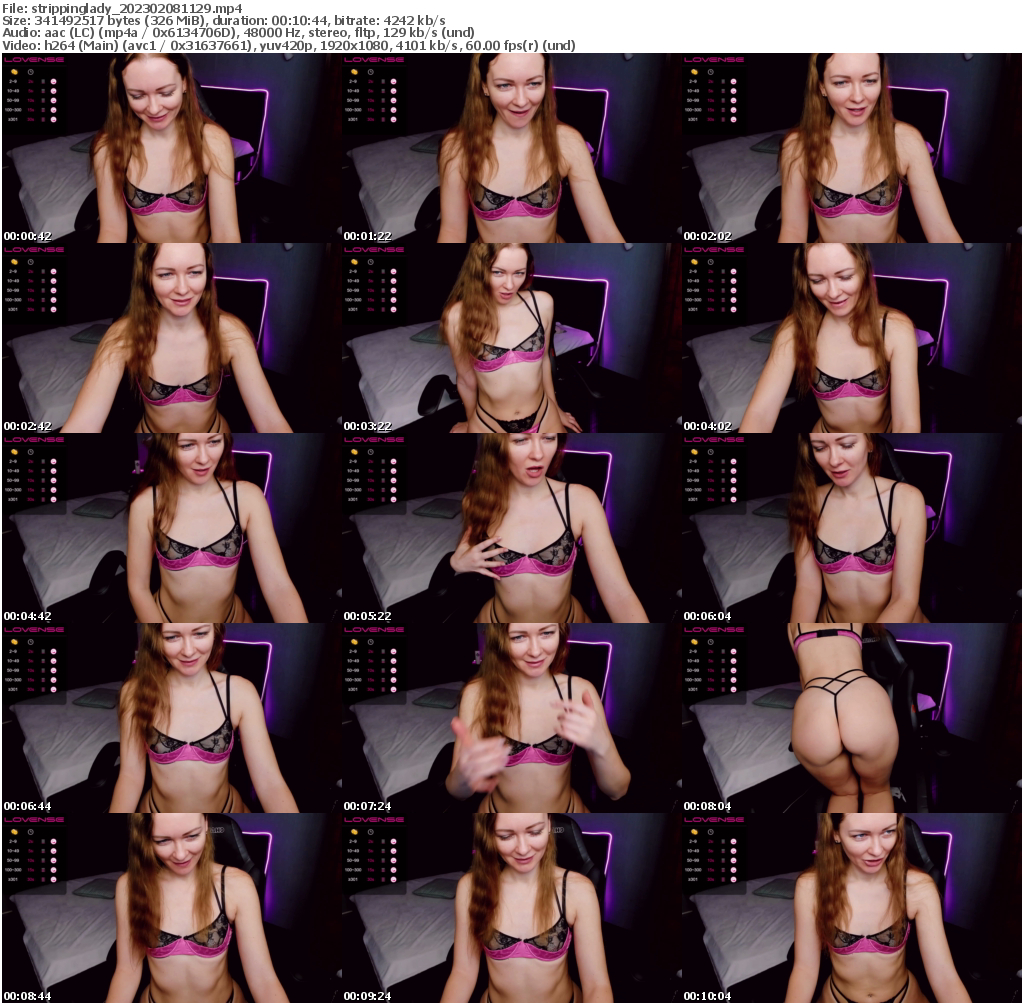Click the pink toy icon for the 2-9 token tier
The height and width of the screenshot is (1003, 1024).
(54, 81)
